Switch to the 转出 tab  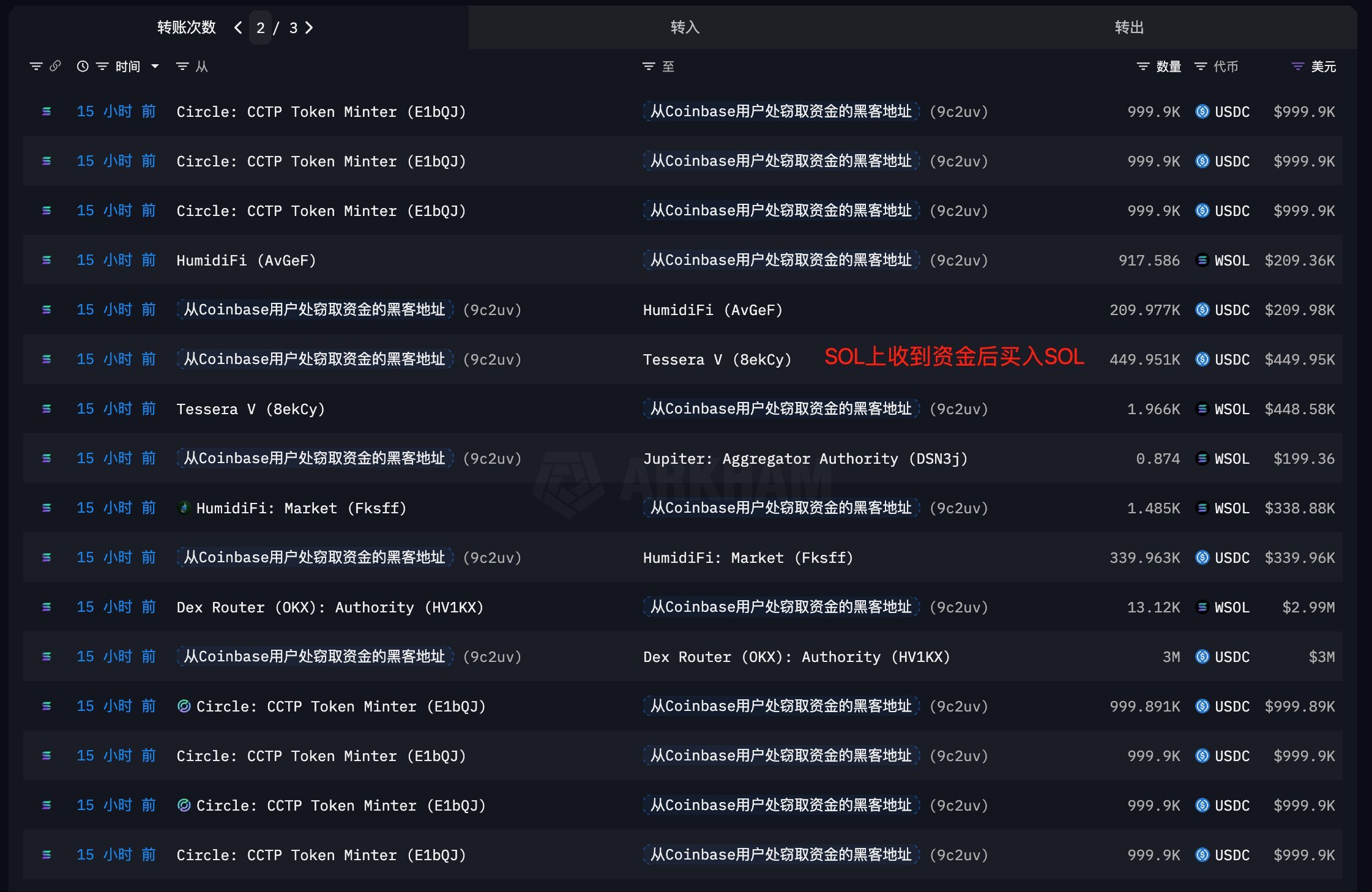[x=1129, y=28]
